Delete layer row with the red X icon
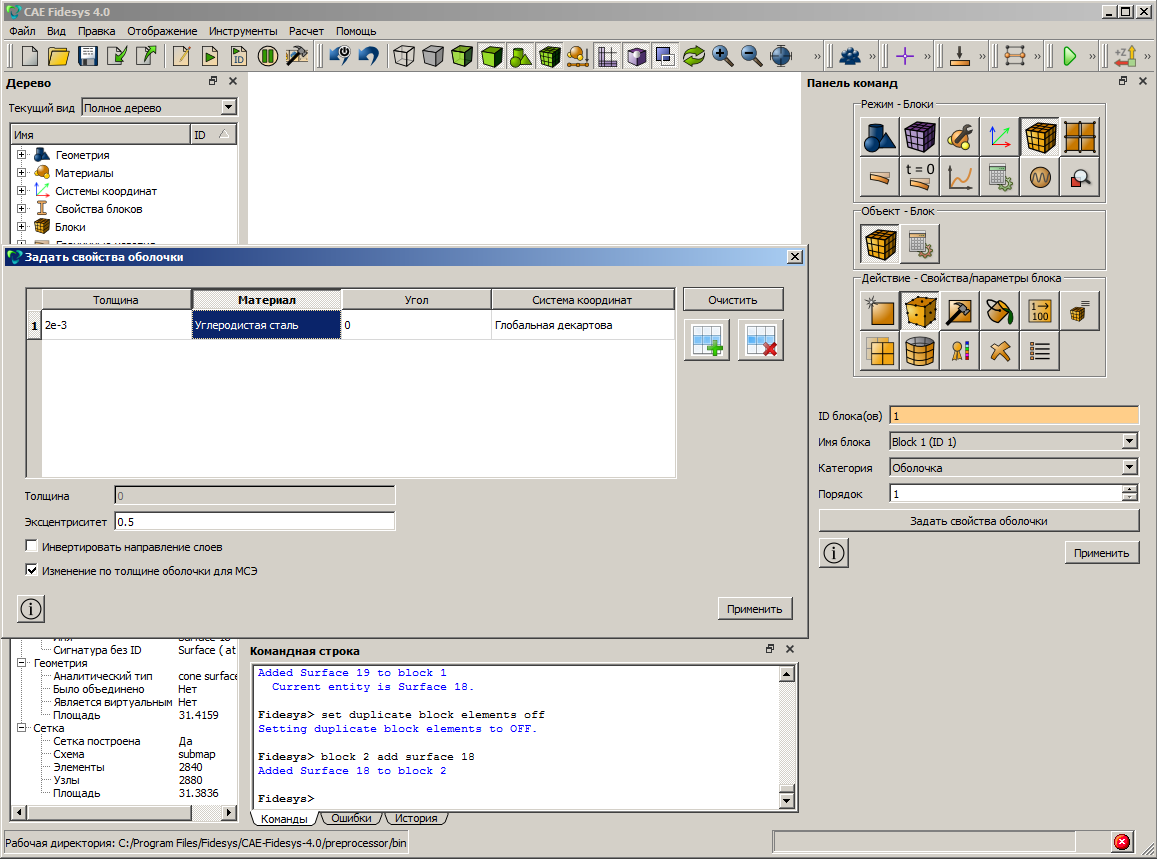The image size is (1157, 859). (x=761, y=340)
